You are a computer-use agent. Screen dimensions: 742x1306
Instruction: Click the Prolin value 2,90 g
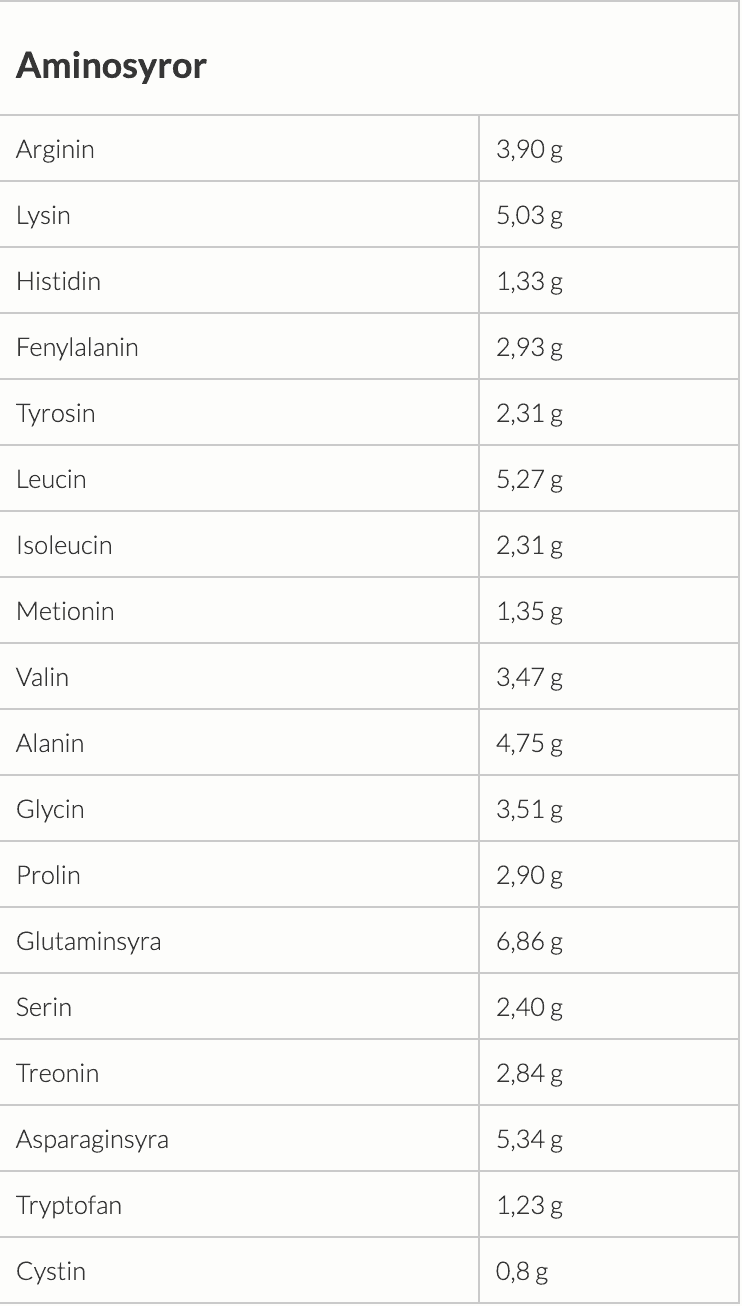pos(529,876)
